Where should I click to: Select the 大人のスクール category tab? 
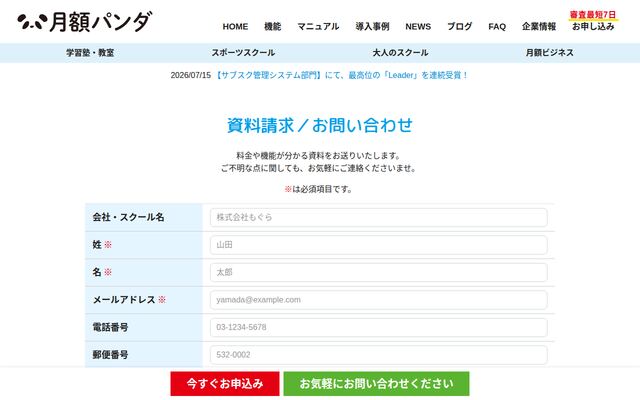tap(400, 53)
